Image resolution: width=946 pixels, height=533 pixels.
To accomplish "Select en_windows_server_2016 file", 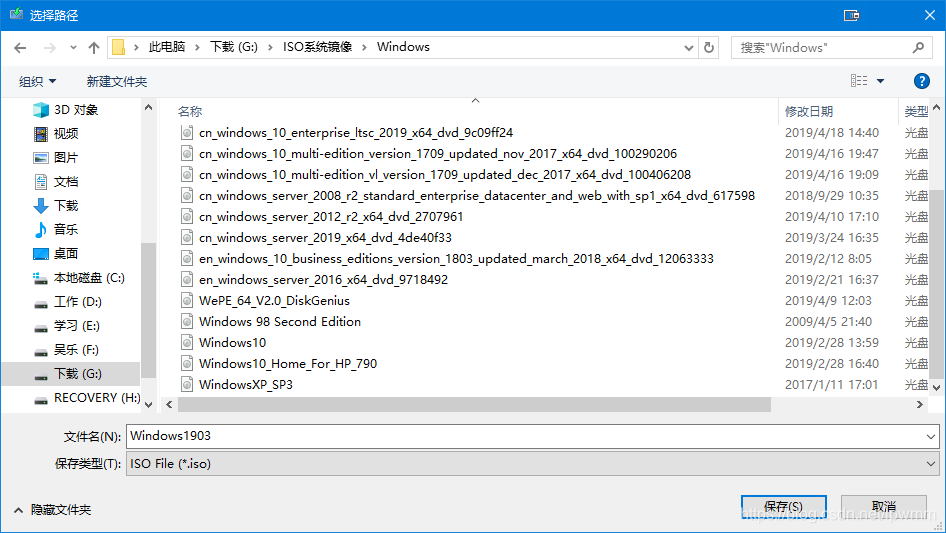I will [x=323, y=280].
